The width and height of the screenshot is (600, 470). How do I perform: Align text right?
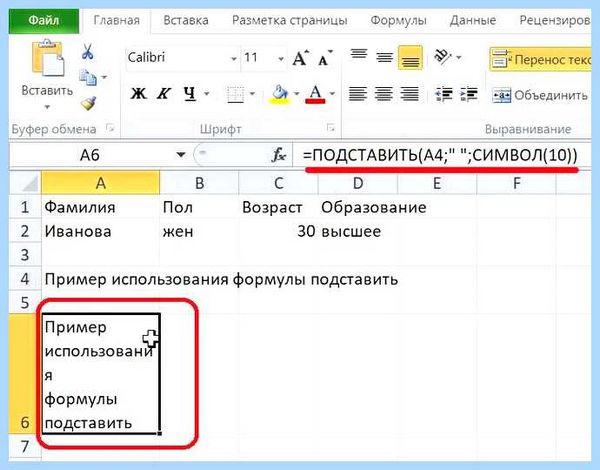pyautogui.click(x=409, y=94)
